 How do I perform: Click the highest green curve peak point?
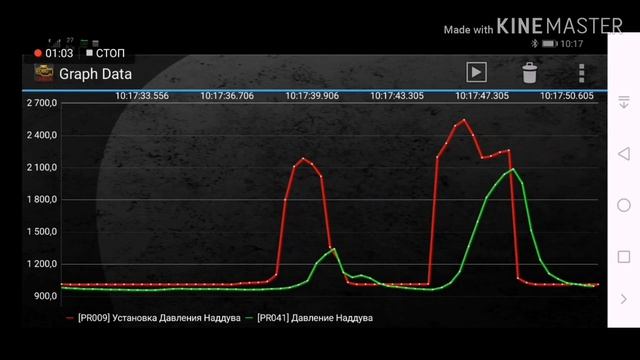(513, 169)
